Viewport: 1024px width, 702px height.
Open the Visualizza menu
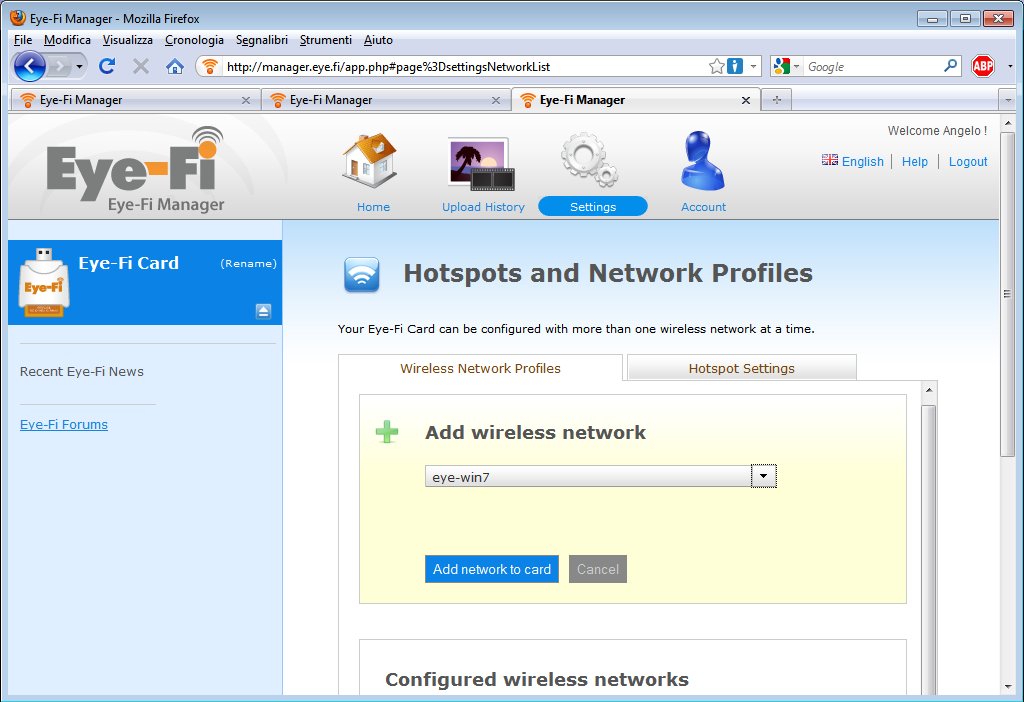(127, 40)
